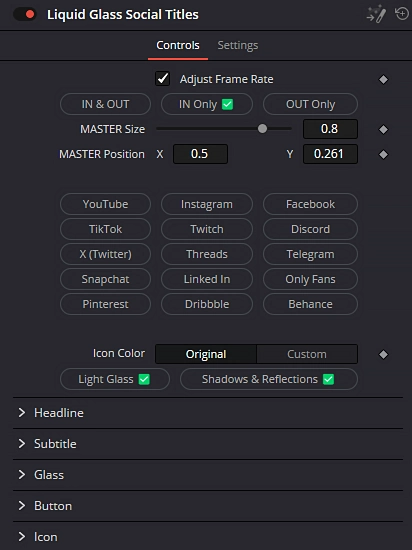The height and width of the screenshot is (550, 412).
Task: Select the IN & OUT animation button
Action: (106, 104)
